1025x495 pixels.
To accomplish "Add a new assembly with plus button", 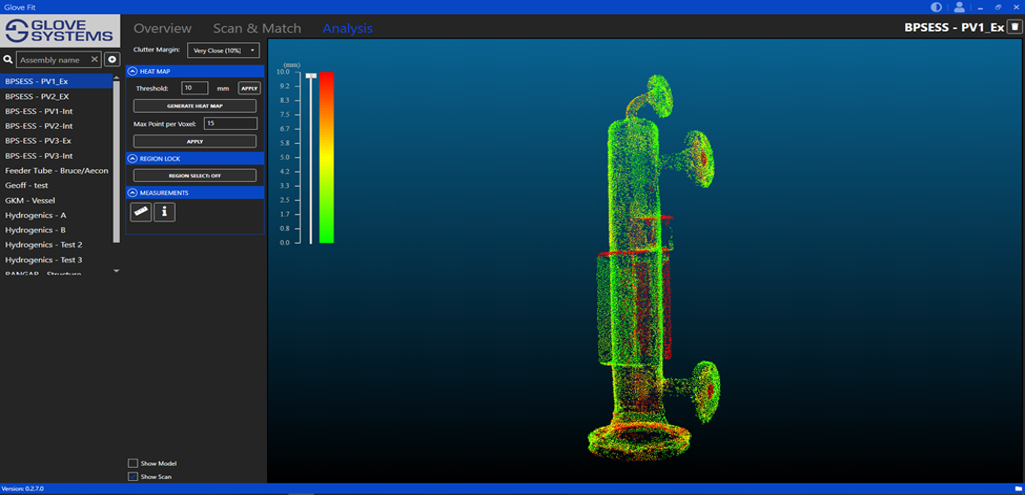I will 112,60.
